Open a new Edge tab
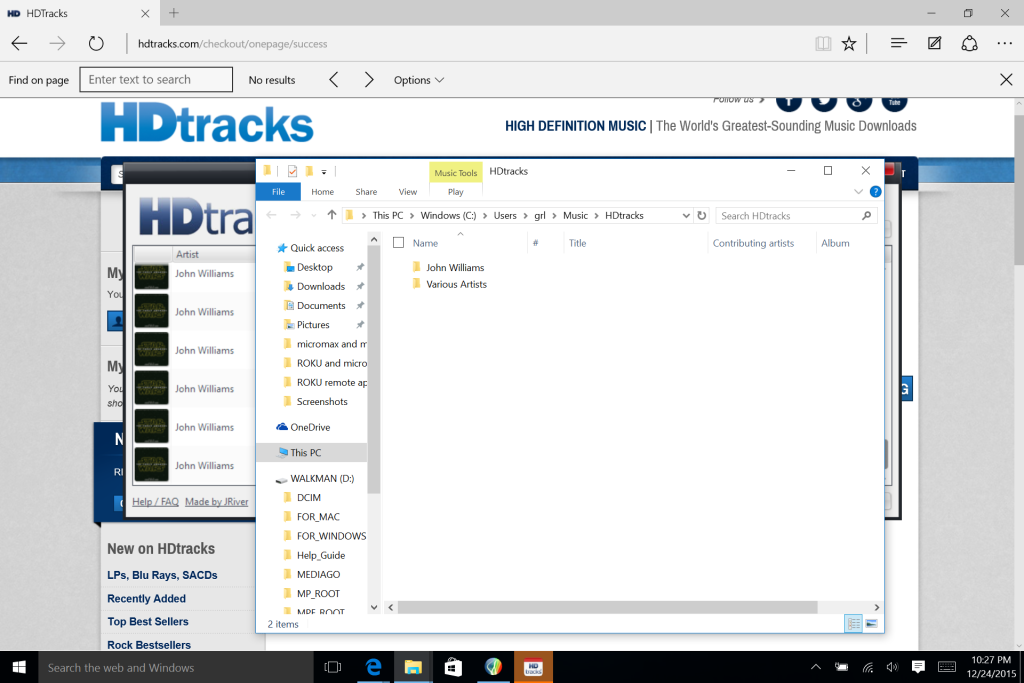 (174, 13)
